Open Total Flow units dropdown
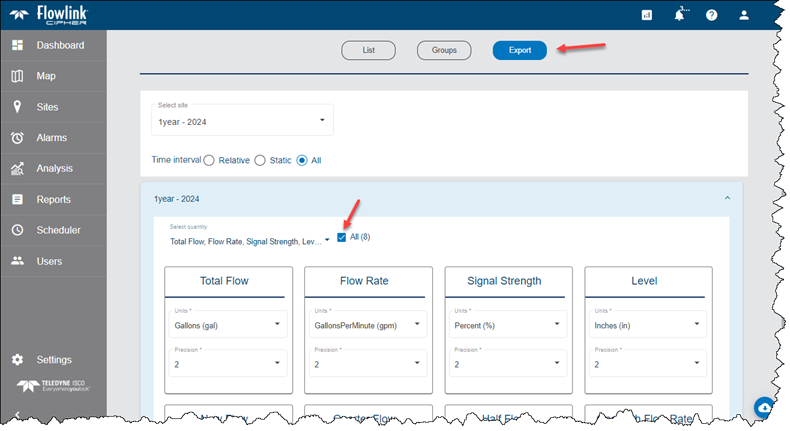 pyautogui.click(x=228, y=324)
